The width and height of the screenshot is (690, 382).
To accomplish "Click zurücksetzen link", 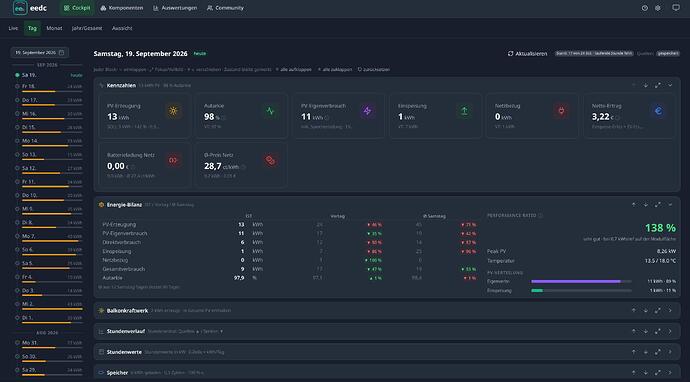I will 374,70.
